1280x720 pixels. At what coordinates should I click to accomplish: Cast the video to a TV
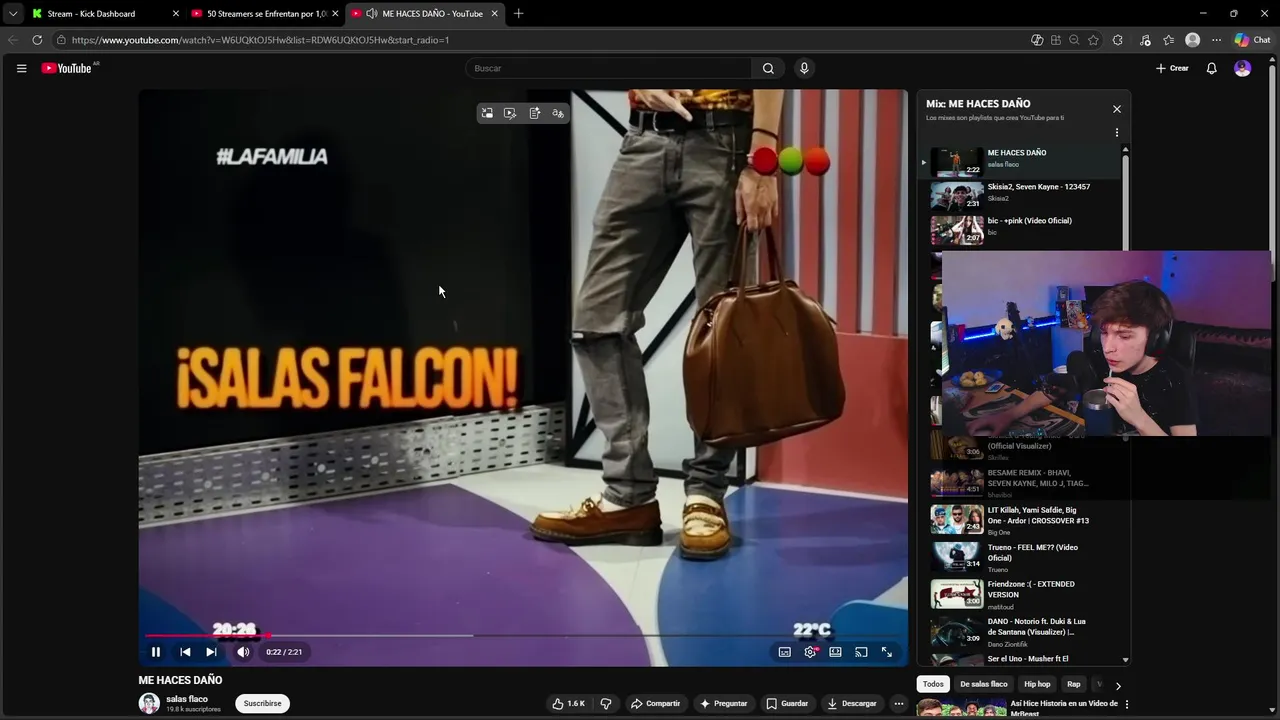pos(861,652)
